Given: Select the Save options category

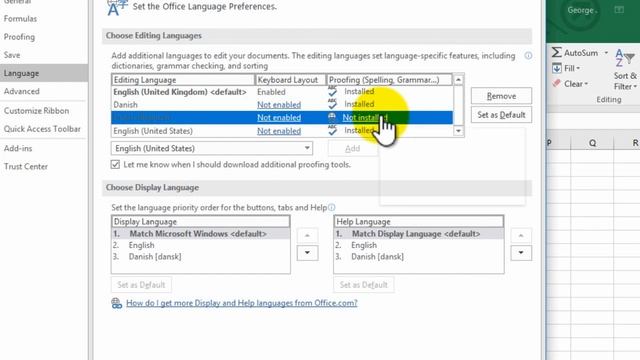Looking at the screenshot, I should (12, 55).
